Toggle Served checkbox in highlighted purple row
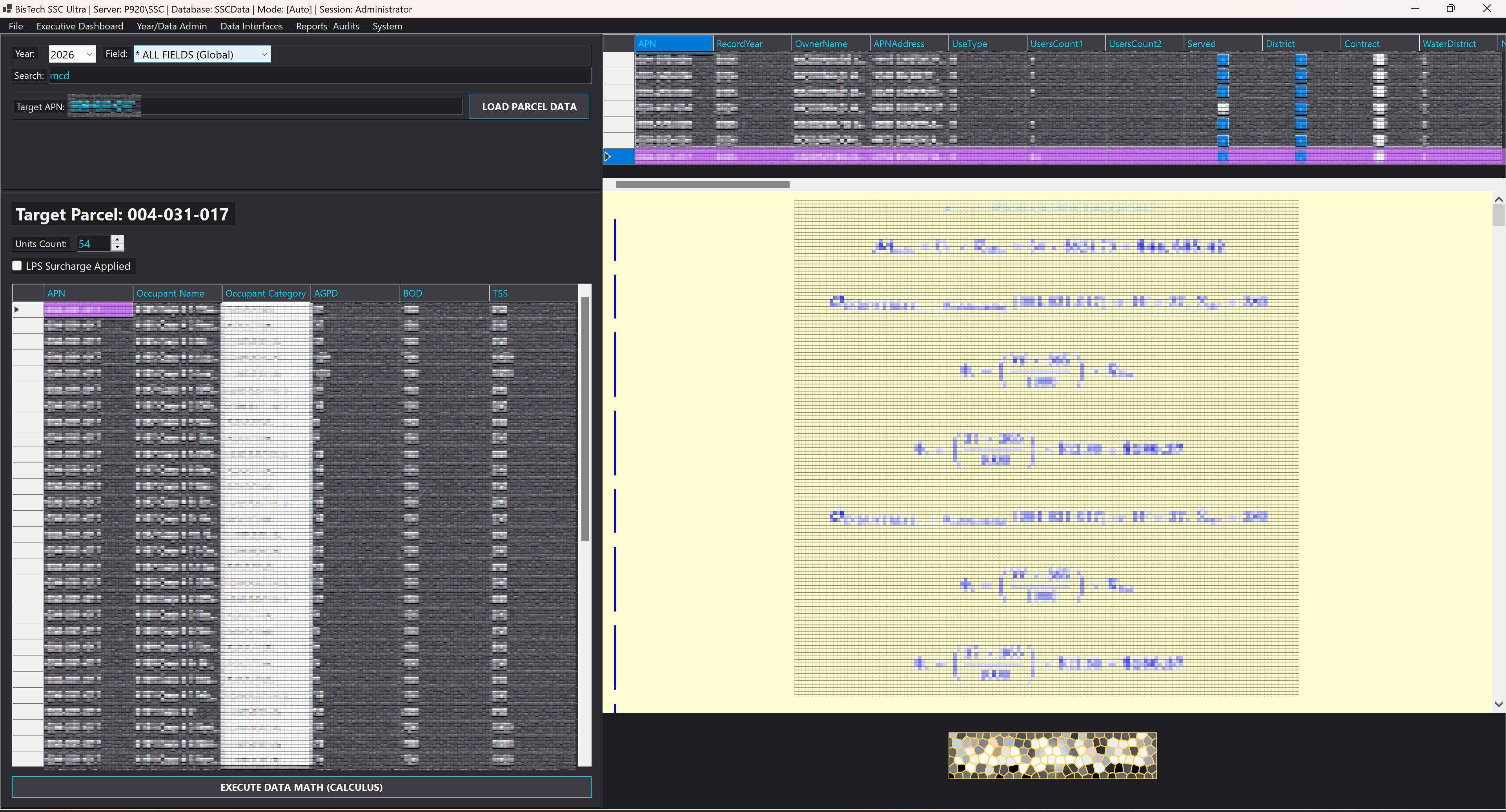 pyautogui.click(x=1223, y=156)
